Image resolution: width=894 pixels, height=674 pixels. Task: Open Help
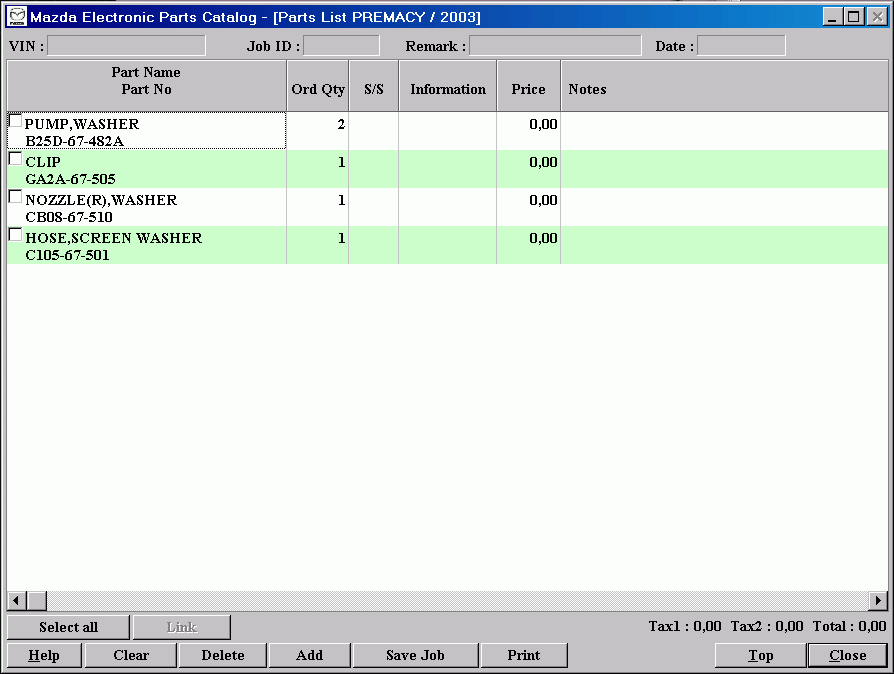[44, 655]
